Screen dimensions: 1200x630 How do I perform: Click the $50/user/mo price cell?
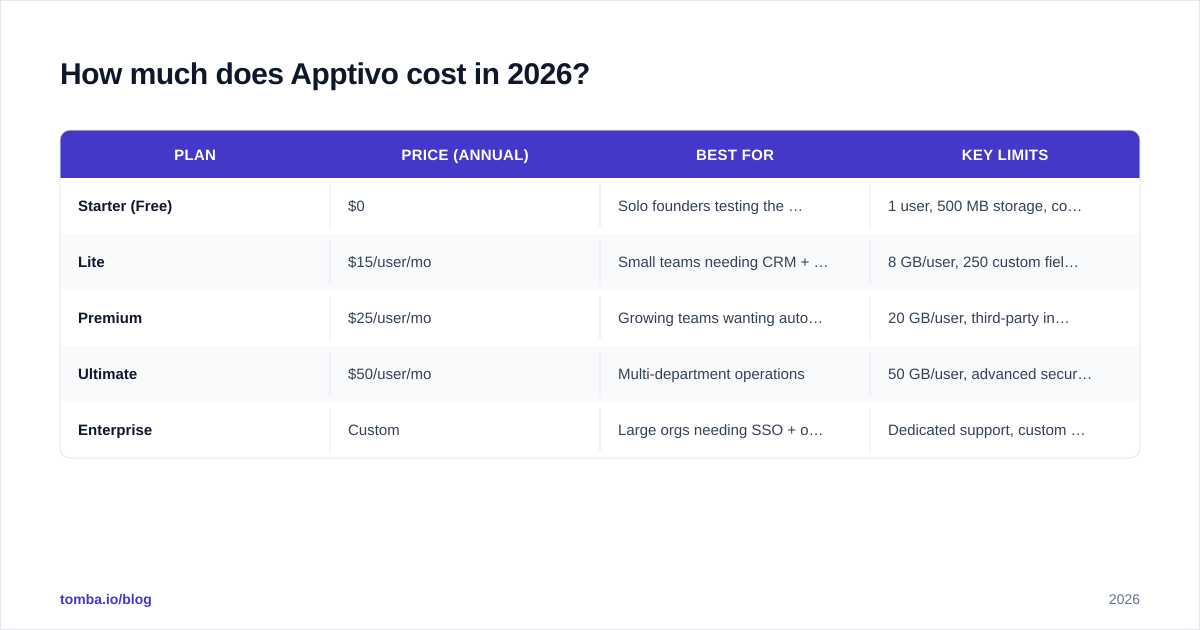point(465,374)
